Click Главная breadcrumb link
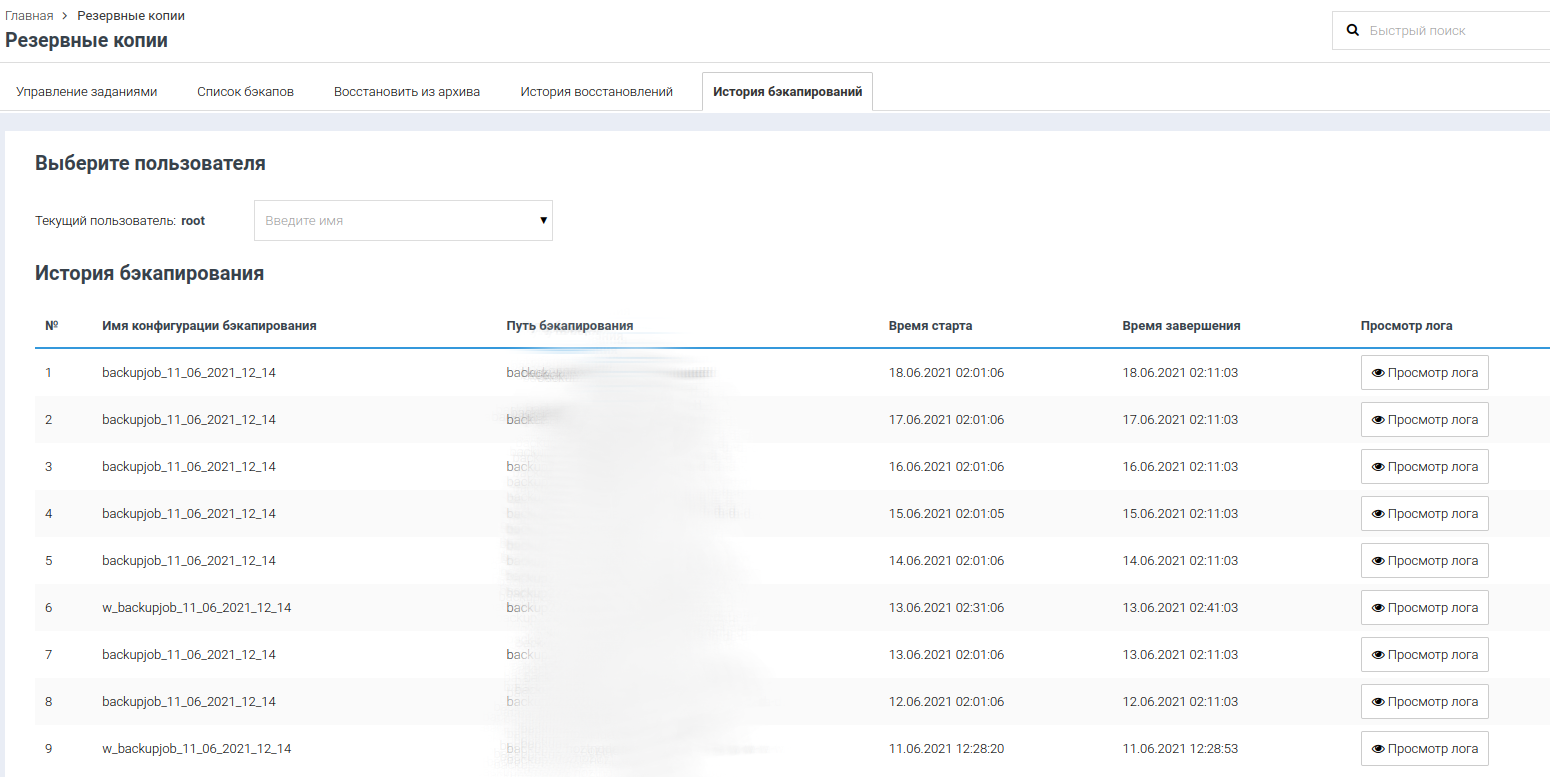This screenshot has height=777, width=1550. pyautogui.click(x=29, y=16)
